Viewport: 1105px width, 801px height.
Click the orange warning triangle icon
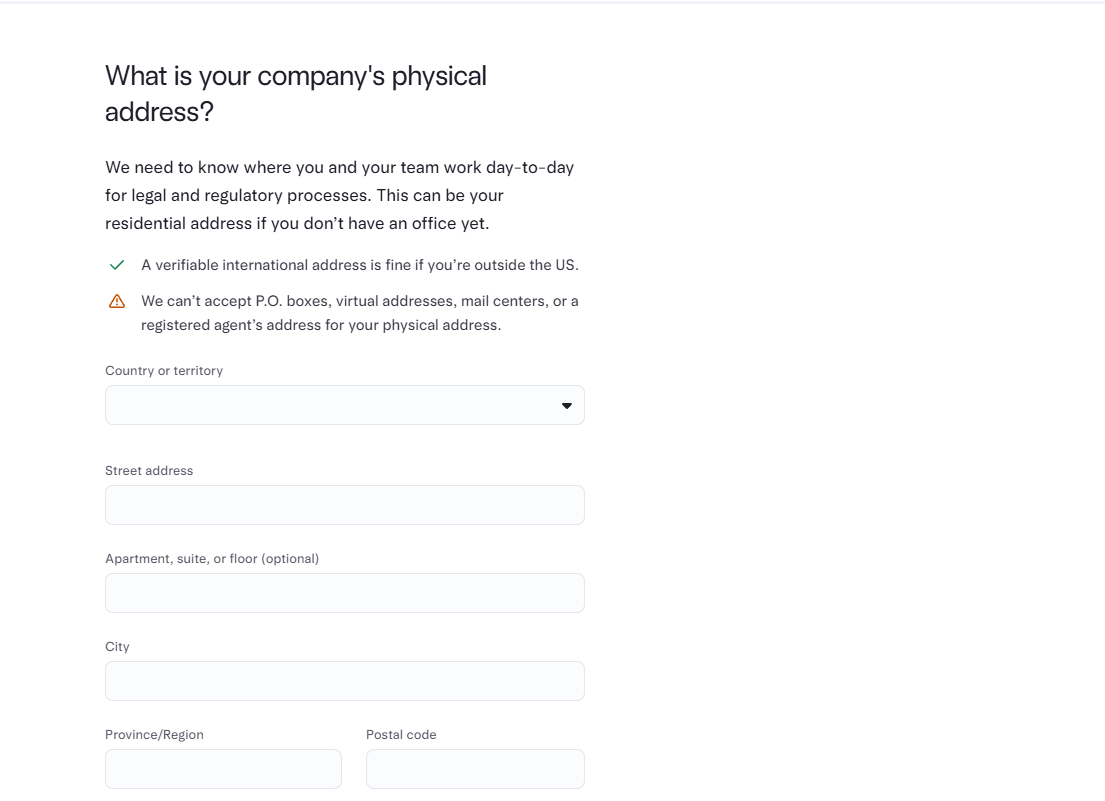(117, 302)
